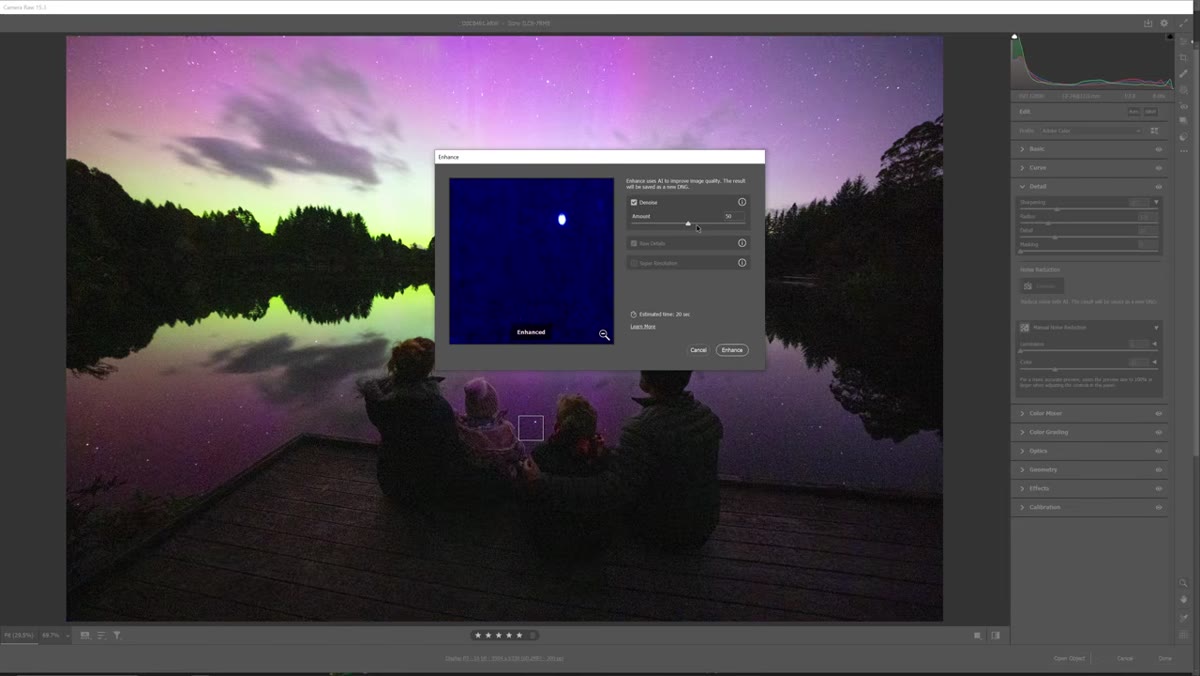Select the Healing brush tool icon

coord(1184,74)
